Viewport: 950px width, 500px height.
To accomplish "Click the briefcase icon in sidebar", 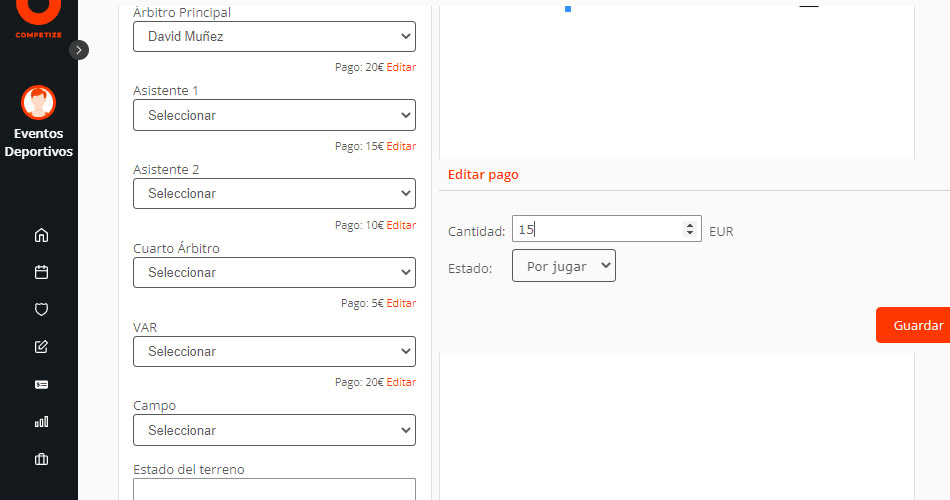I will click(x=41, y=460).
